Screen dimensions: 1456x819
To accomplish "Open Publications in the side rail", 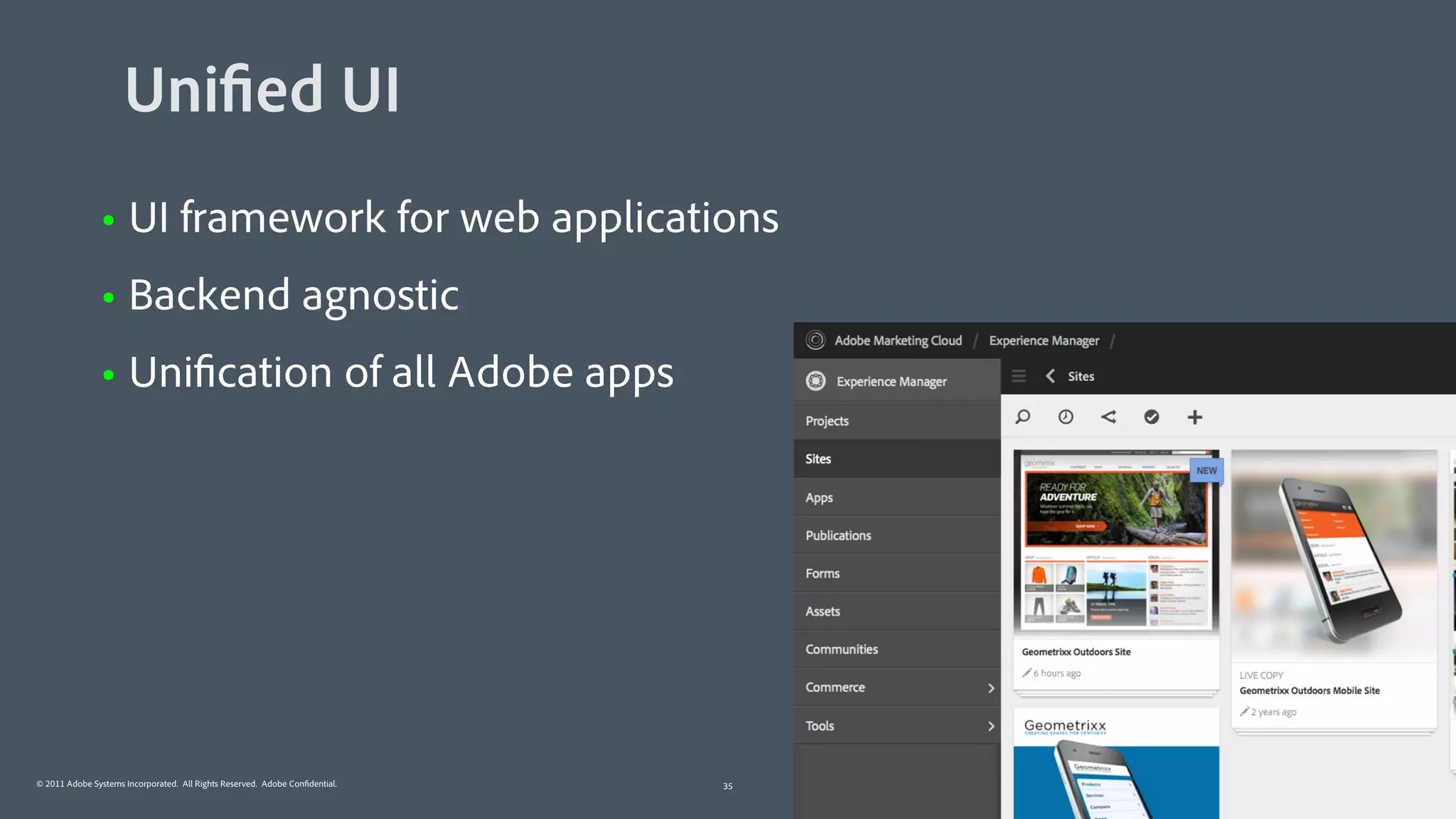I will click(897, 535).
